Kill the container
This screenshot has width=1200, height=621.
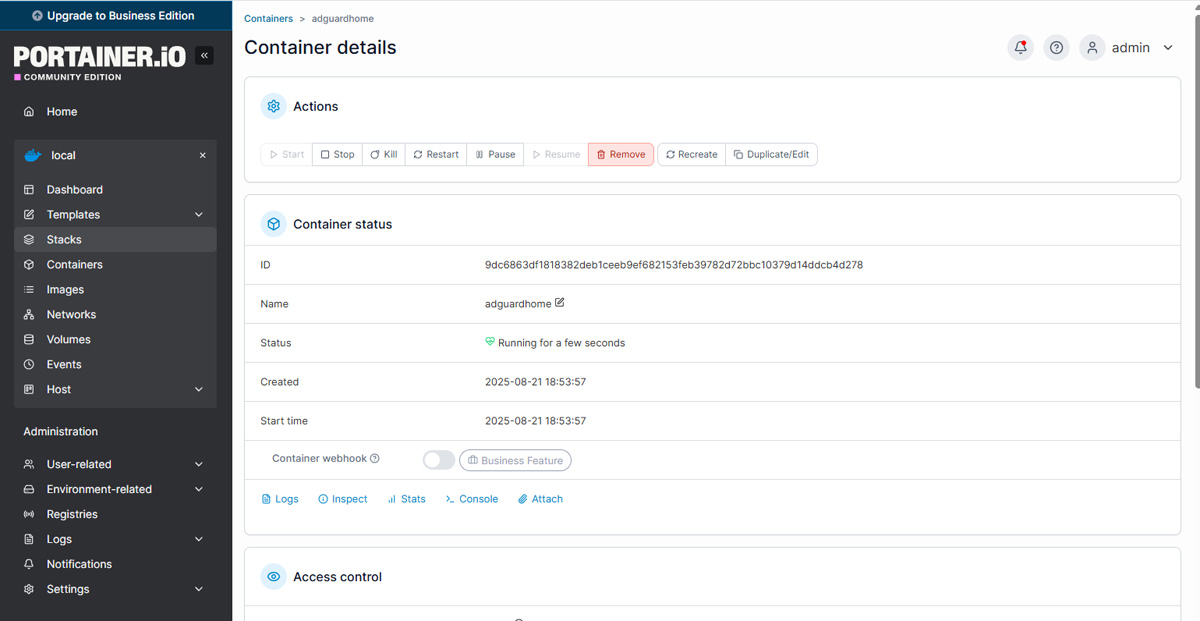(x=383, y=155)
